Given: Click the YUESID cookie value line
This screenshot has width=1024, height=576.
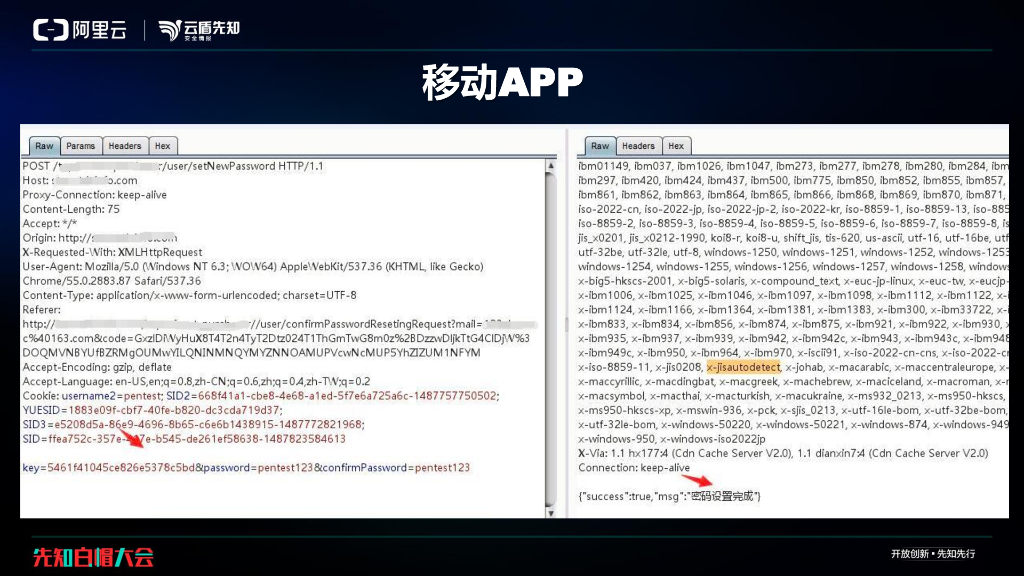Looking at the screenshot, I should [x=152, y=410].
